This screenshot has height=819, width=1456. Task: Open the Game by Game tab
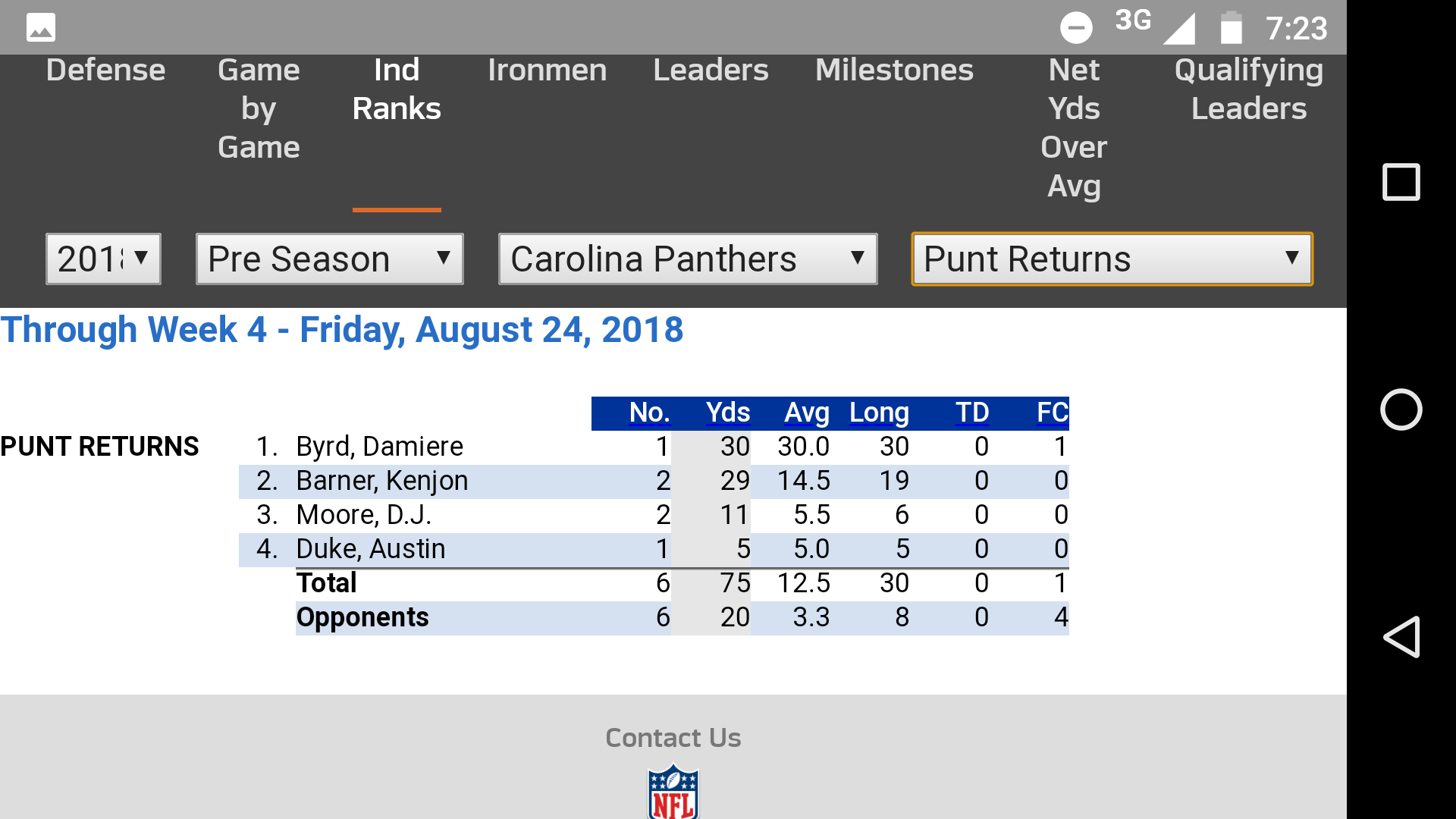tap(259, 108)
